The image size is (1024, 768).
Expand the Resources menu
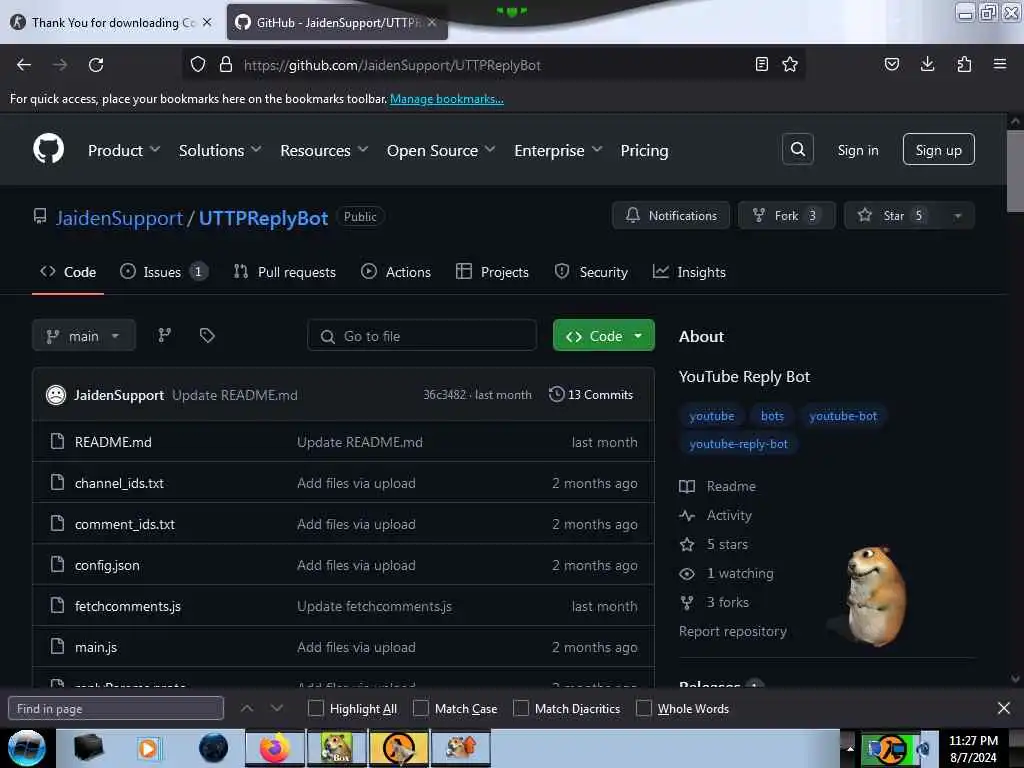pyautogui.click(x=324, y=150)
